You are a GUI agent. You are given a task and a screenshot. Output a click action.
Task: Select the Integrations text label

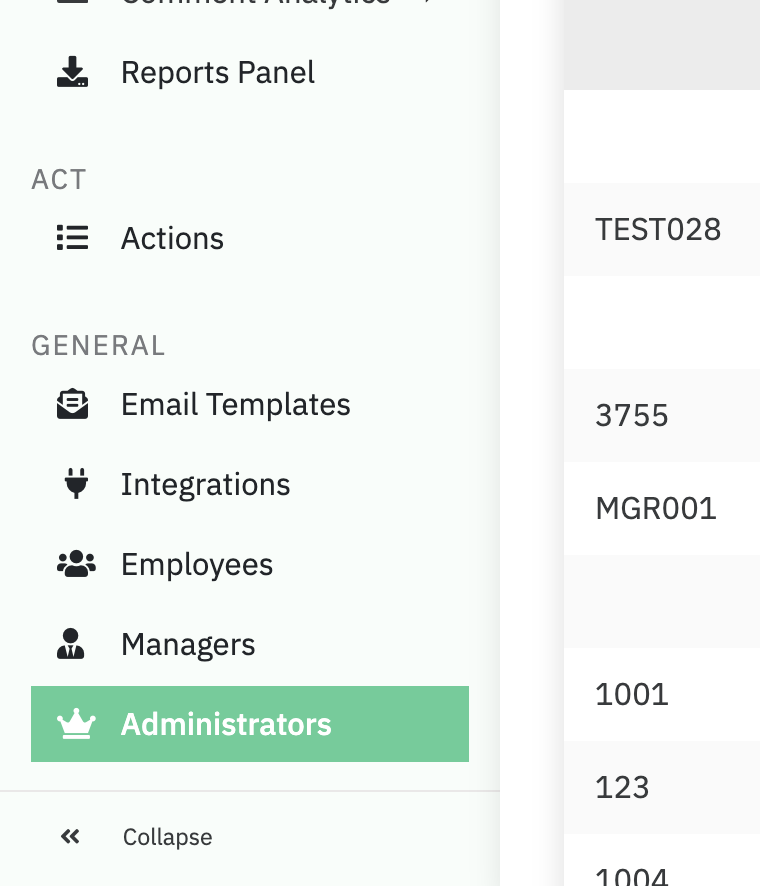pyautogui.click(x=205, y=484)
